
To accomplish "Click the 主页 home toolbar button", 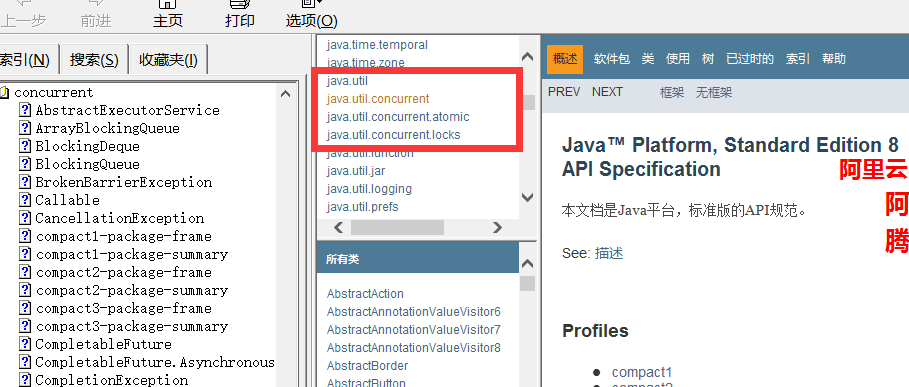I will (x=168, y=15).
